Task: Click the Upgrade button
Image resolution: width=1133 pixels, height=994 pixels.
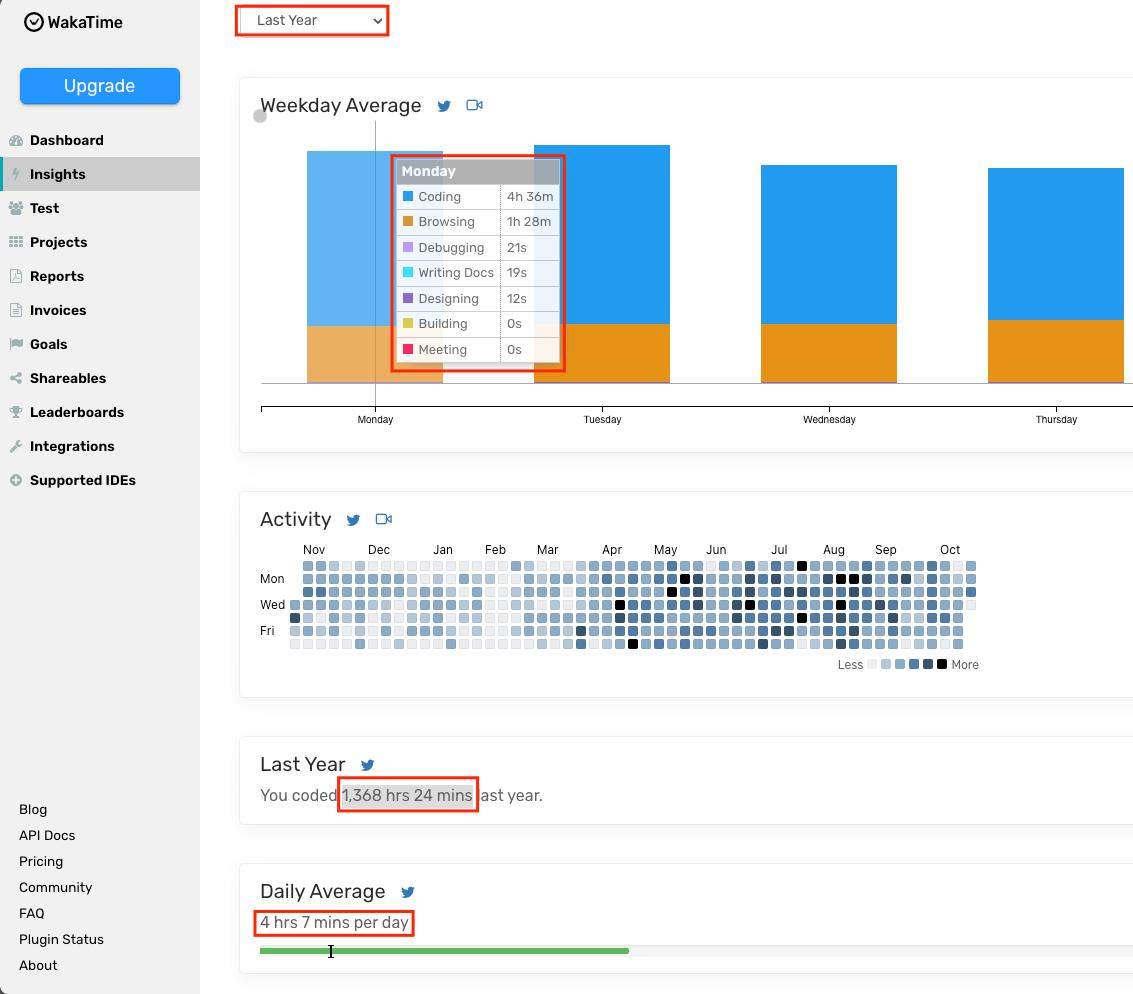Action: click(x=100, y=86)
